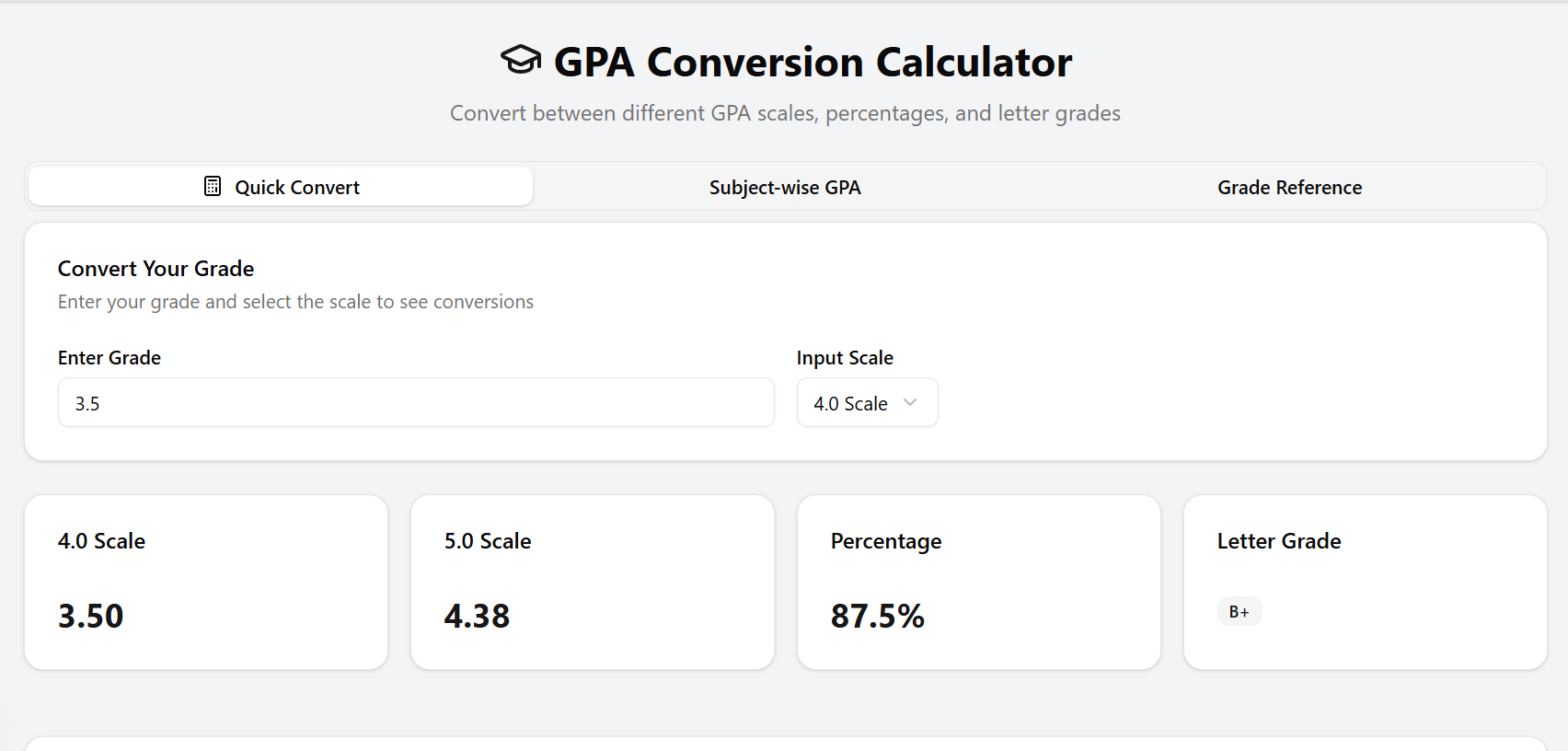
Task: Click the chevron icon in the Input Scale selector
Action: click(911, 402)
